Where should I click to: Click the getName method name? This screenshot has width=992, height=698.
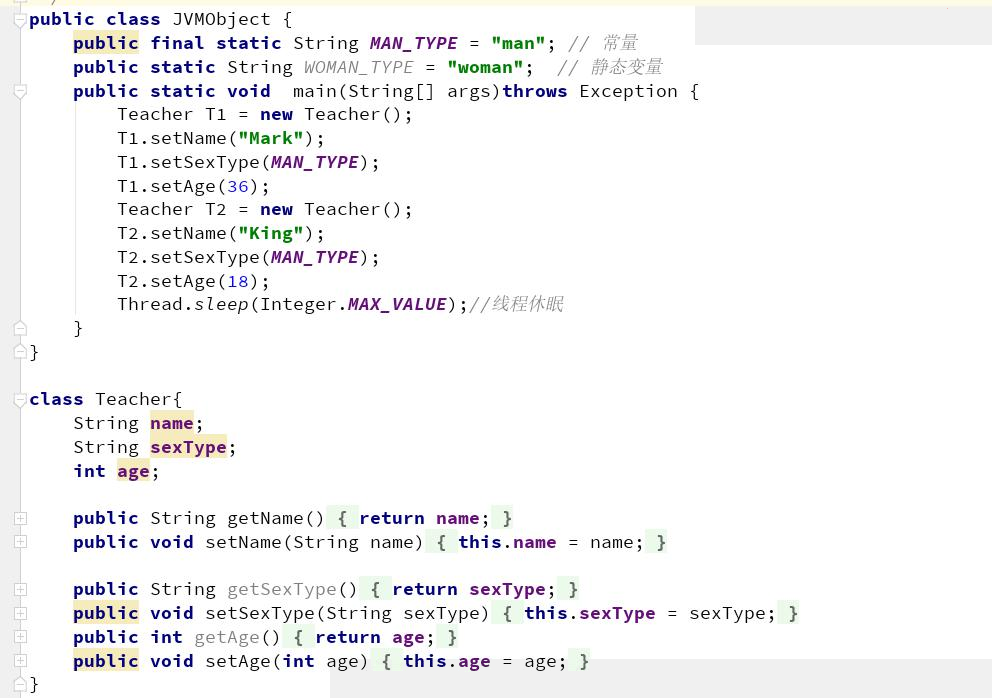(265, 518)
